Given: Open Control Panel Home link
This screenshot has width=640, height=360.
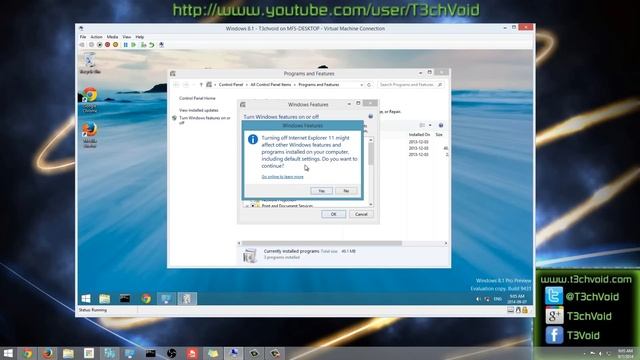Looking at the screenshot, I should pyautogui.click(x=197, y=98).
